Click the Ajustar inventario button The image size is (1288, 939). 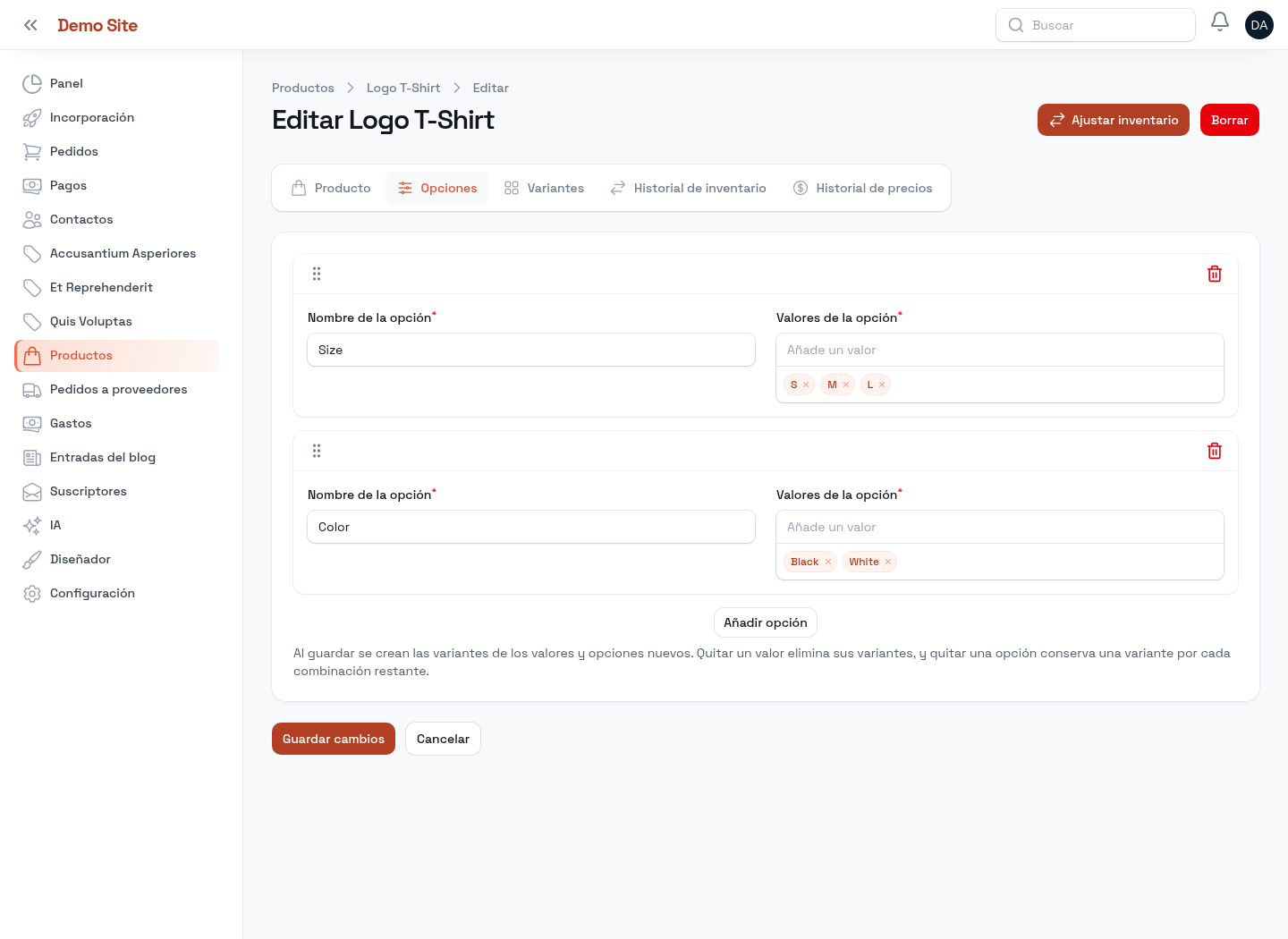click(x=1114, y=120)
